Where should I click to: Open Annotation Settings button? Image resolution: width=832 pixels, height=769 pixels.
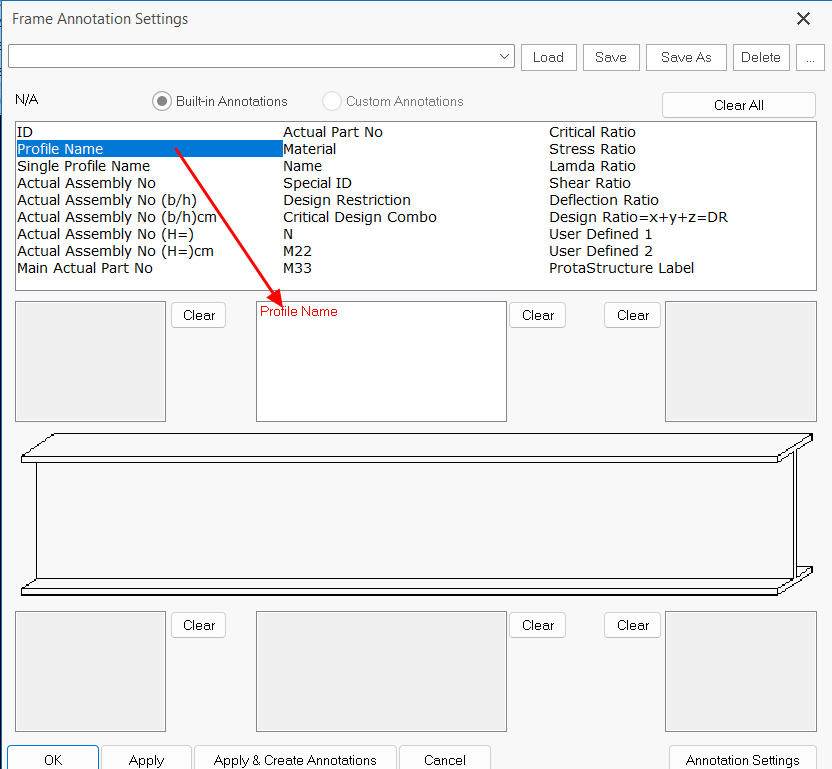click(742, 759)
